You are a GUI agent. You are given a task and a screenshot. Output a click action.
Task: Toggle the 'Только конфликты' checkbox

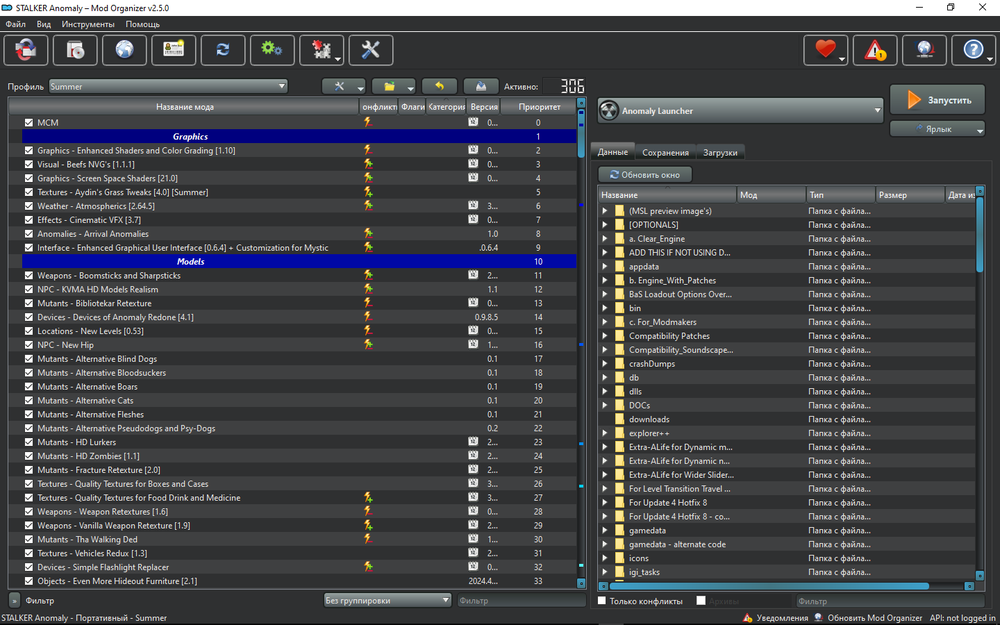(602, 601)
